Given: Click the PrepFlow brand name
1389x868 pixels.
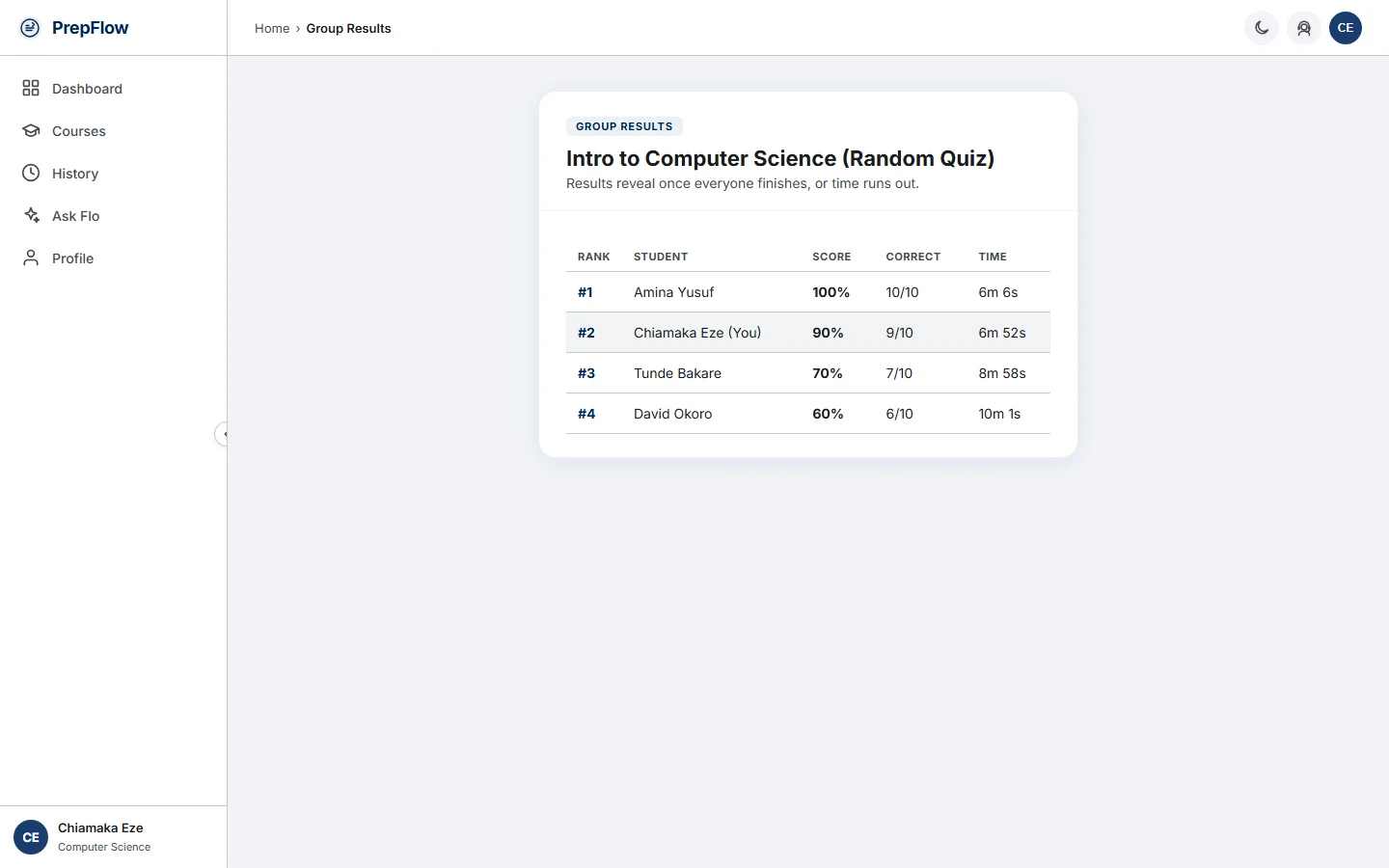Looking at the screenshot, I should coord(90,28).
